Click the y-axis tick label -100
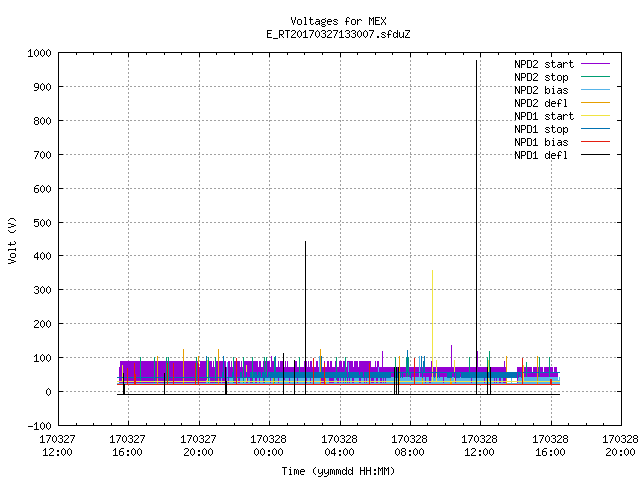640x480 pixels. coord(39,426)
